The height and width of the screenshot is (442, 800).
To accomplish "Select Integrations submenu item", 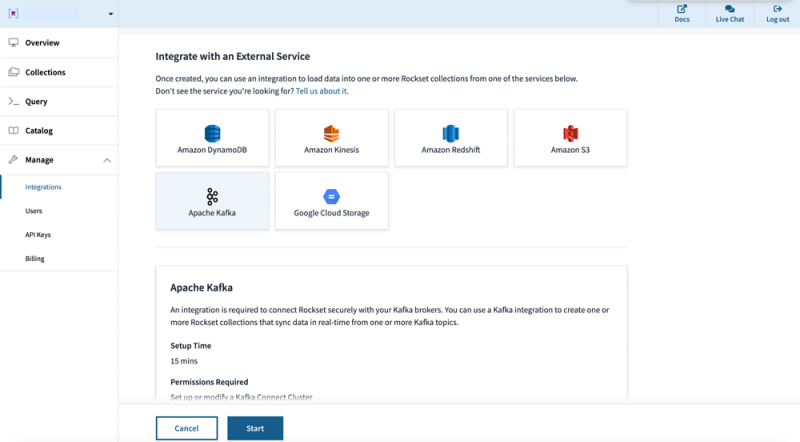I will pos(43,187).
